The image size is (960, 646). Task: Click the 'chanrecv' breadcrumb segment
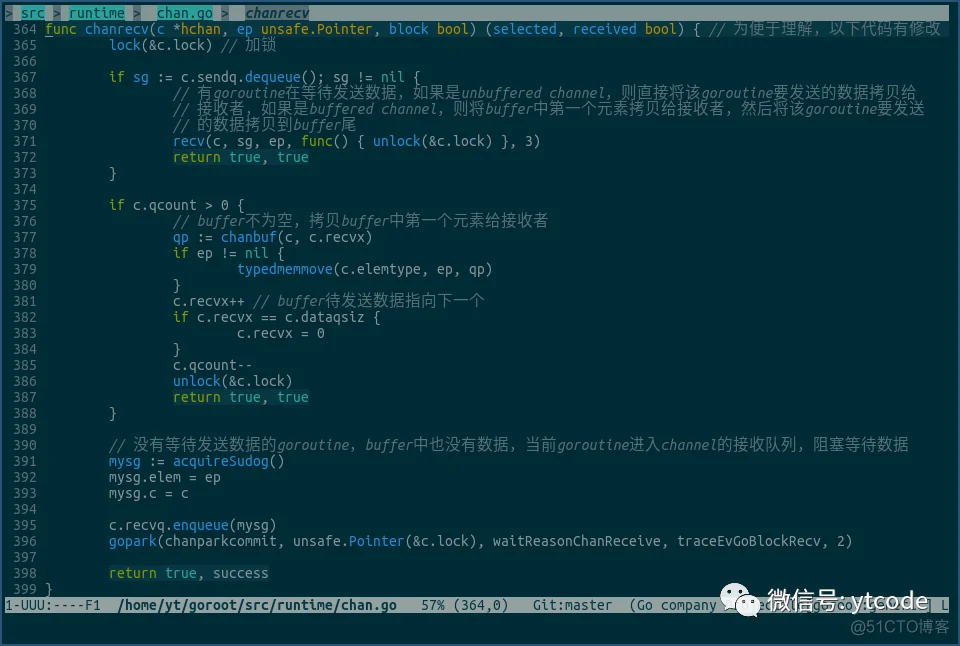pyautogui.click(x=277, y=13)
